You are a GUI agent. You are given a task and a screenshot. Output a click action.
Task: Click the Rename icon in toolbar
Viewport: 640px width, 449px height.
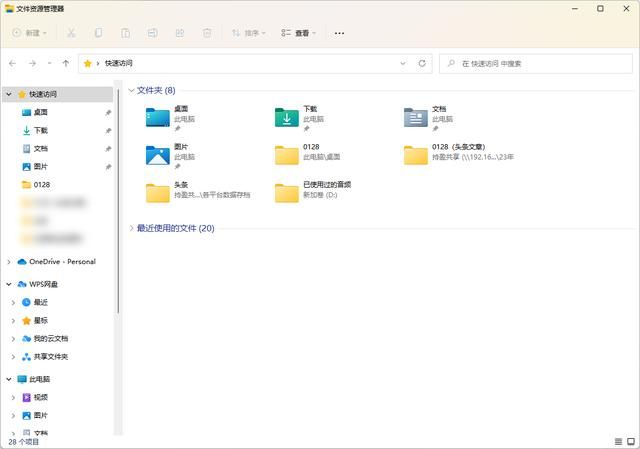click(x=153, y=33)
